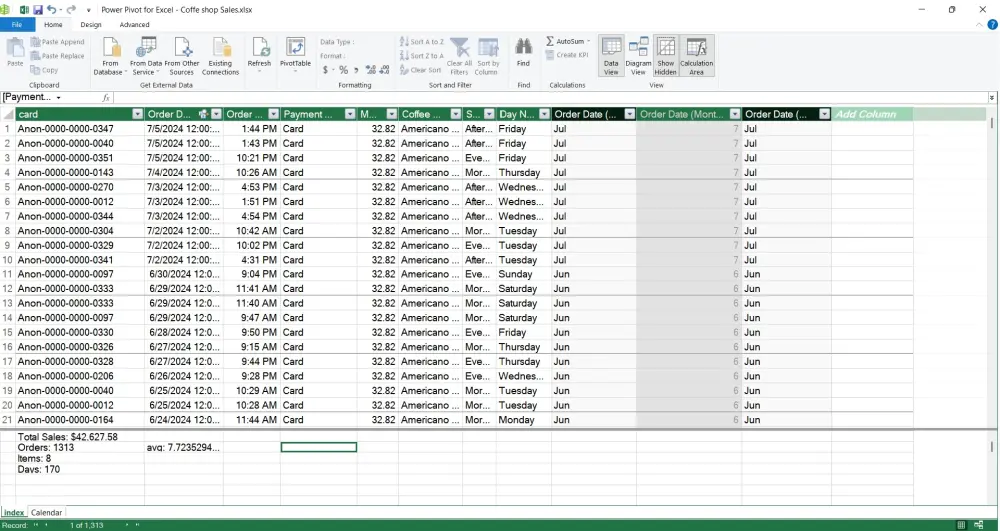Open filter dropdown for Order Date (Mont... column
The height and width of the screenshot is (531, 1000).
[735, 114]
